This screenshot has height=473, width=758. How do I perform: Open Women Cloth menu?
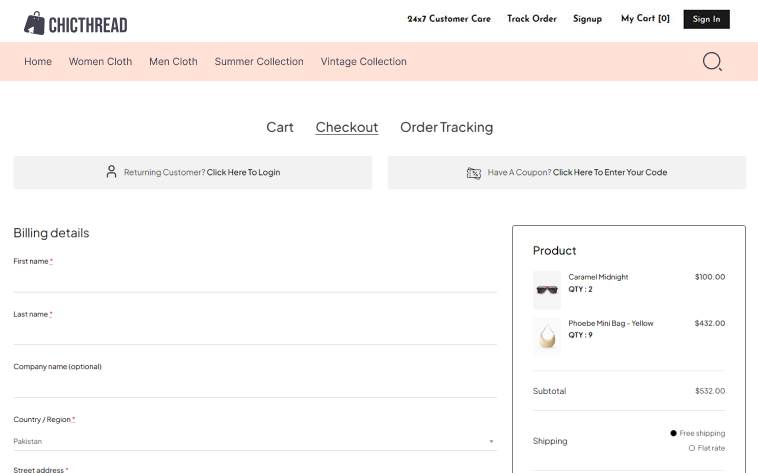(100, 62)
